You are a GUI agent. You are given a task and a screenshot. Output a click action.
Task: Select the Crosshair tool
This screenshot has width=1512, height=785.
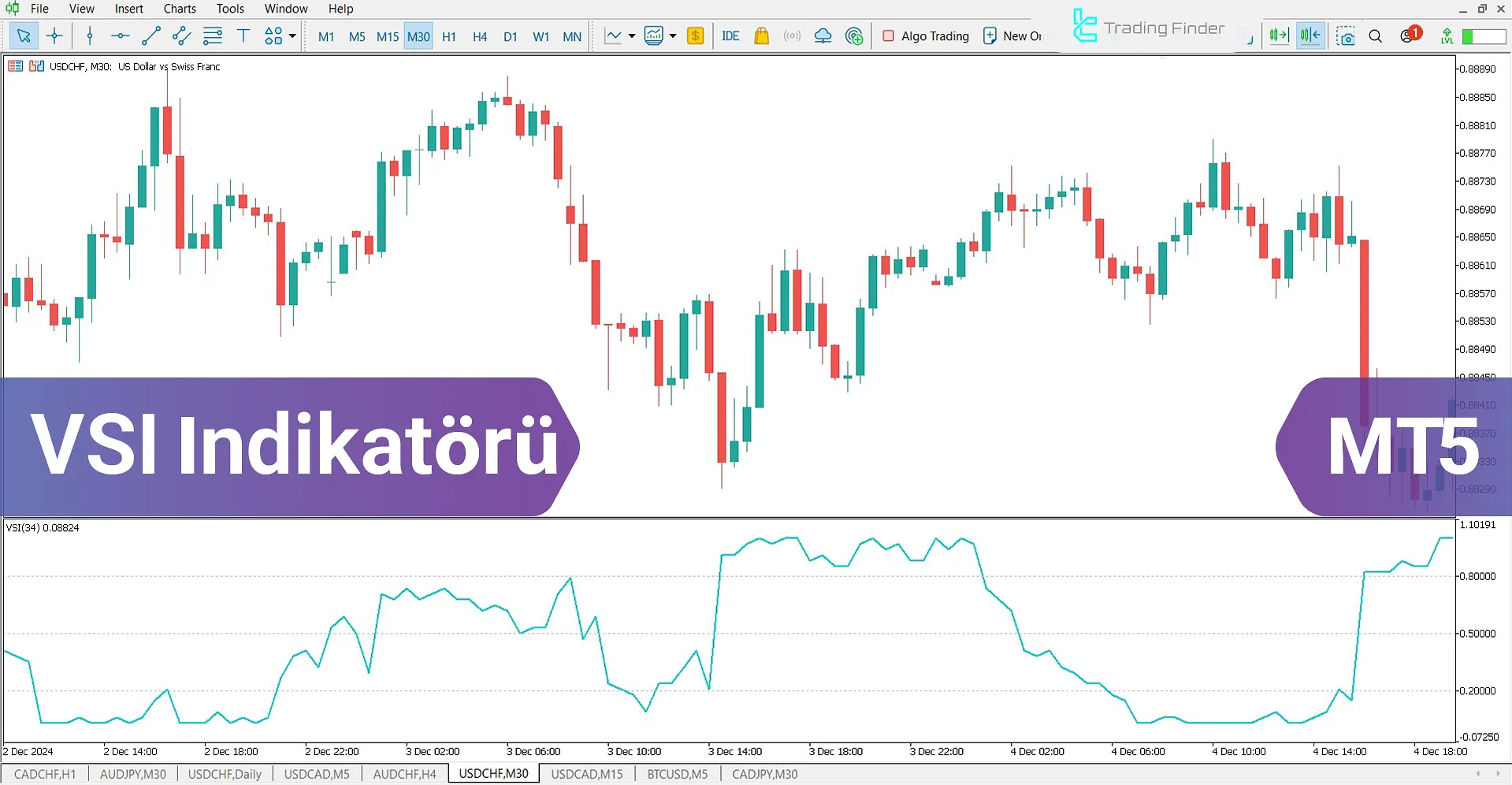54,35
